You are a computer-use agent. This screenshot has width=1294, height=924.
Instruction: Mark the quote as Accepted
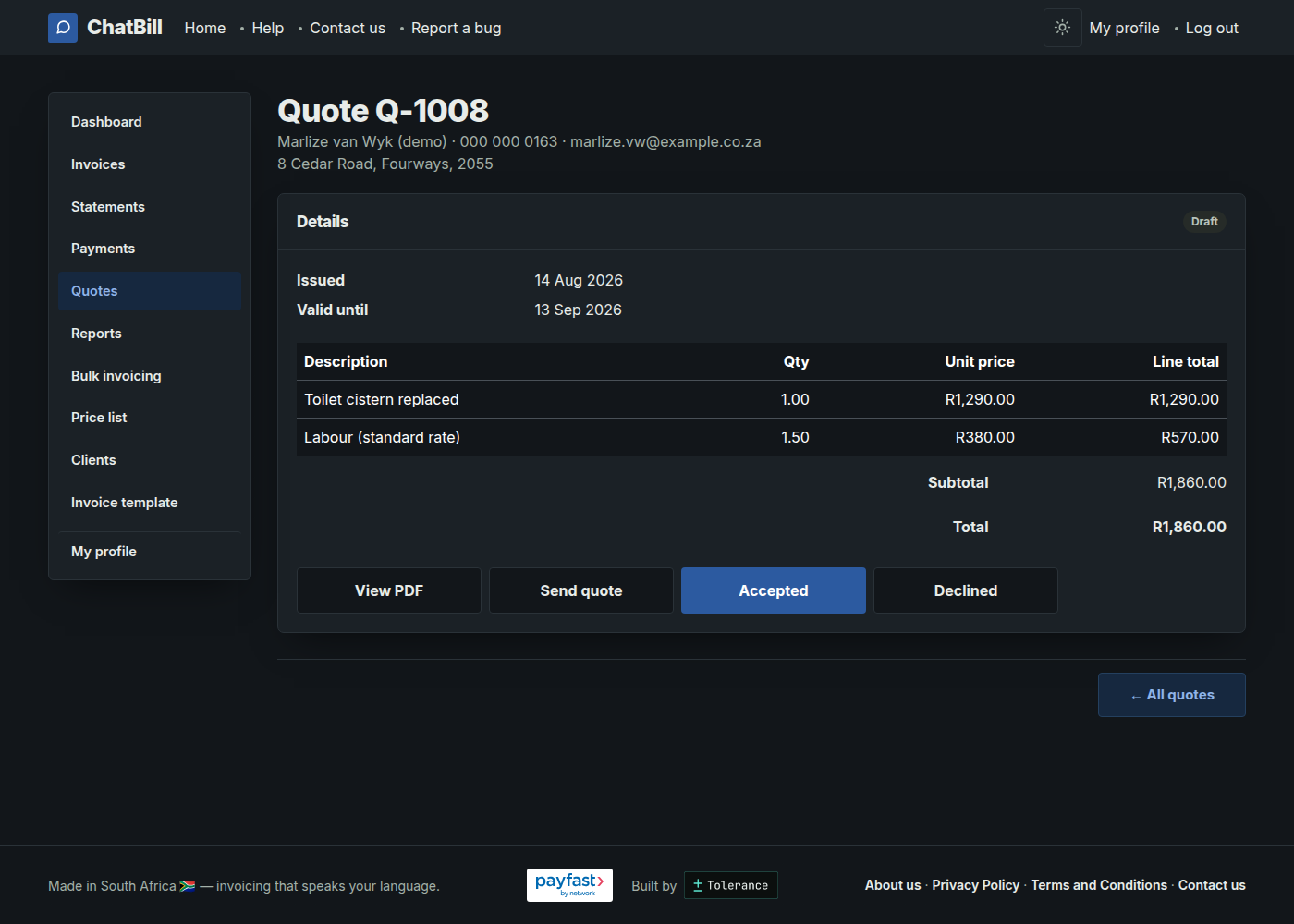[x=774, y=590]
